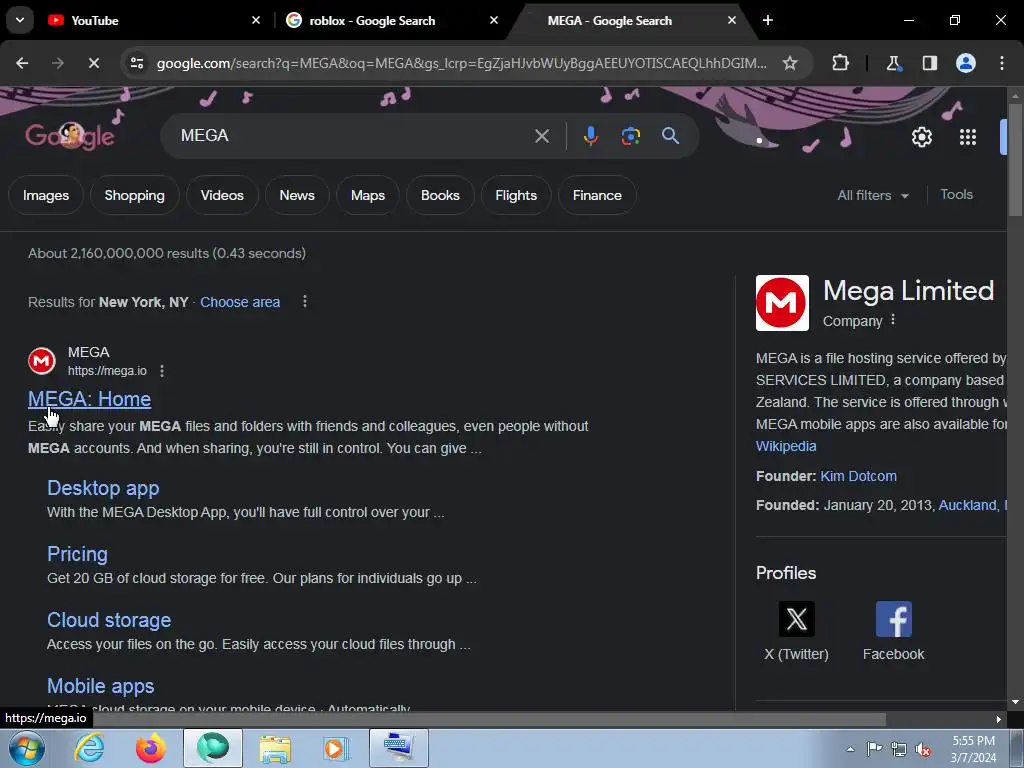Open Chrome three-dot menu
This screenshot has height=768, width=1024.
tap(1002, 63)
